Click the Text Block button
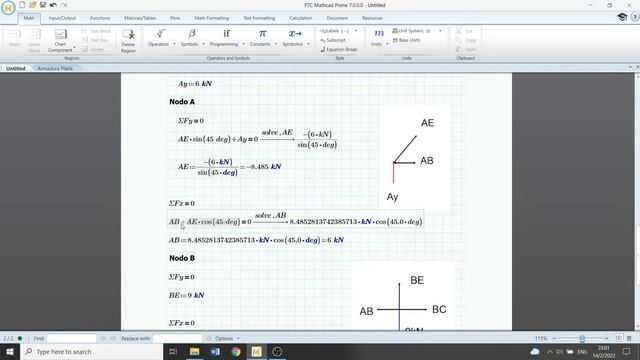640x360 pixels. click(x=96, y=31)
